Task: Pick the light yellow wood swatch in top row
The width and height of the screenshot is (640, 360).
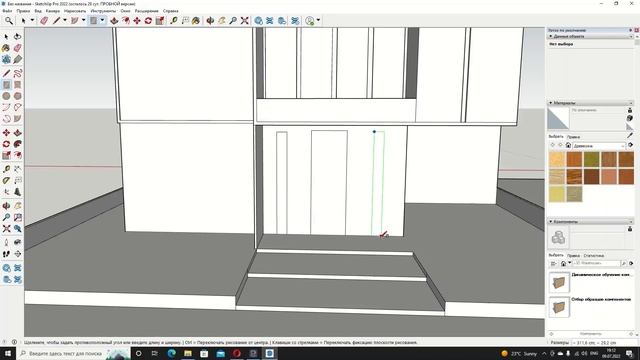Action: pos(557,160)
